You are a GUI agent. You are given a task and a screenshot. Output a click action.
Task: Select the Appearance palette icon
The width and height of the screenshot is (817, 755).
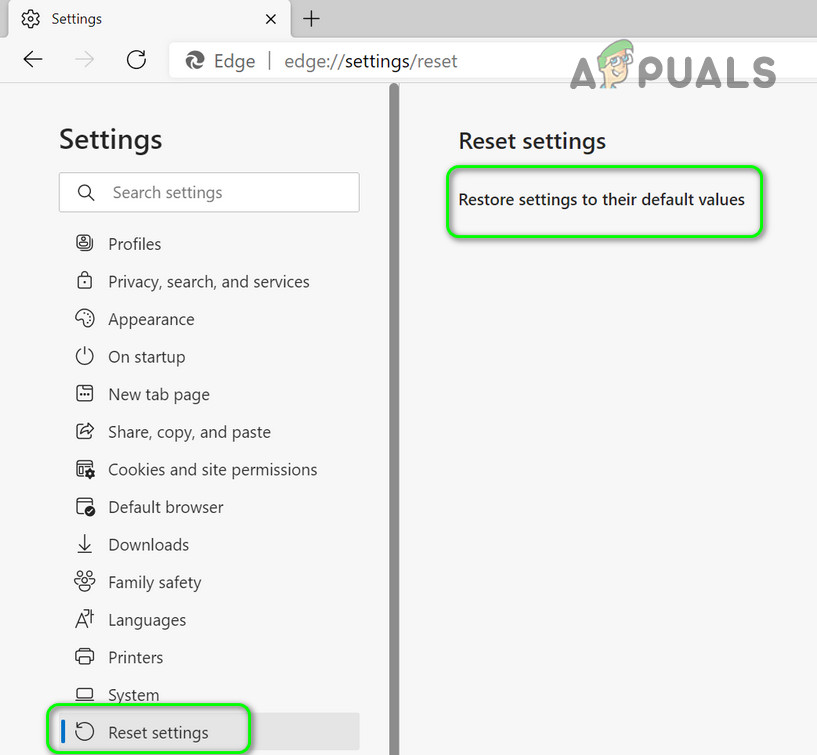84,318
